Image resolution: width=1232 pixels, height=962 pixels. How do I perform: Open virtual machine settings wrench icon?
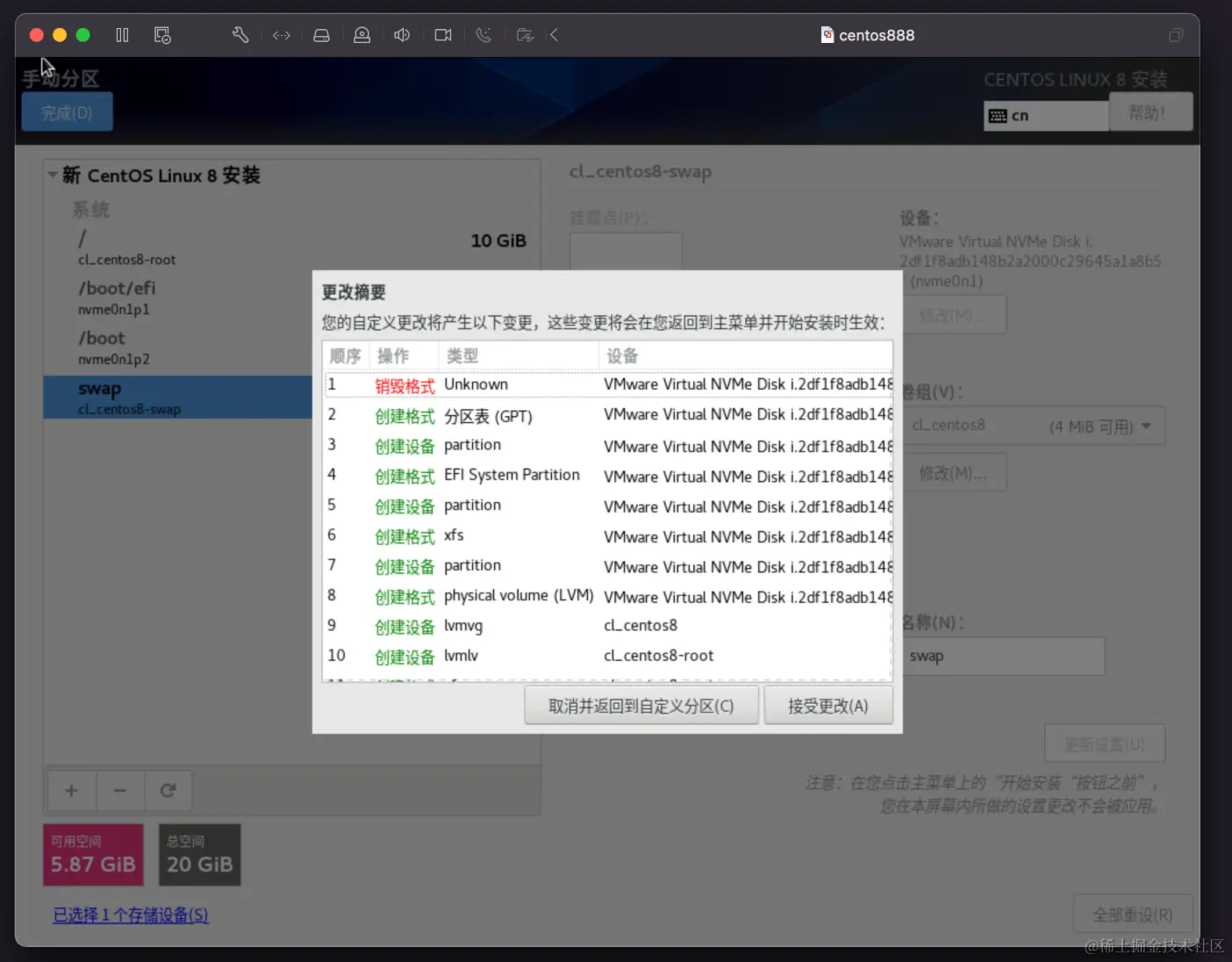240,35
